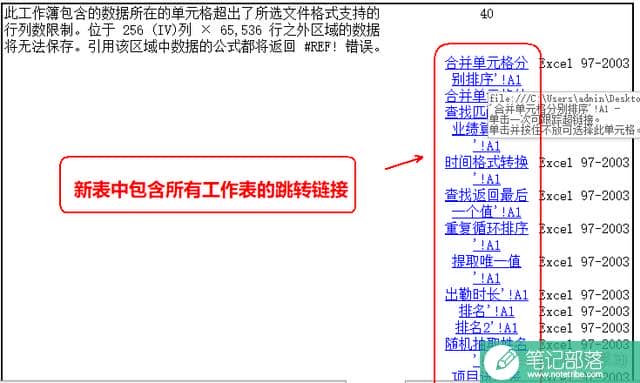Select the compatibility warning text cell
The image size is (640, 383).
(x=192, y=30)
